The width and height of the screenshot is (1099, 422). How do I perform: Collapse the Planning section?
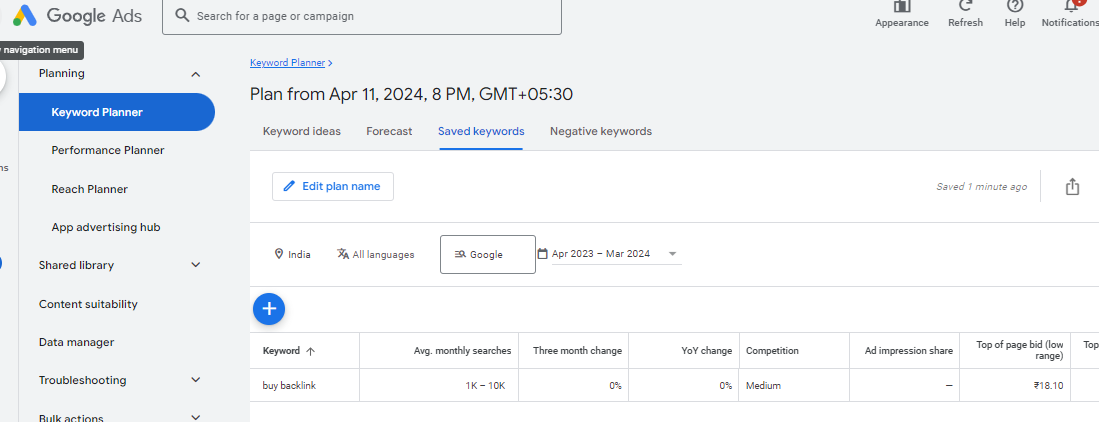click(x=196, y=74)
